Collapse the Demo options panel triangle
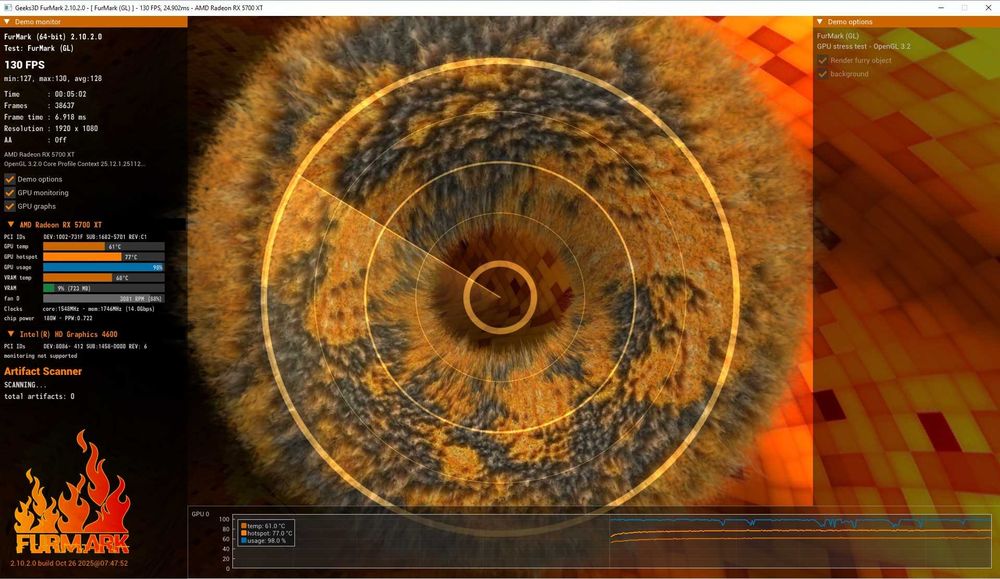 (820, 22)
